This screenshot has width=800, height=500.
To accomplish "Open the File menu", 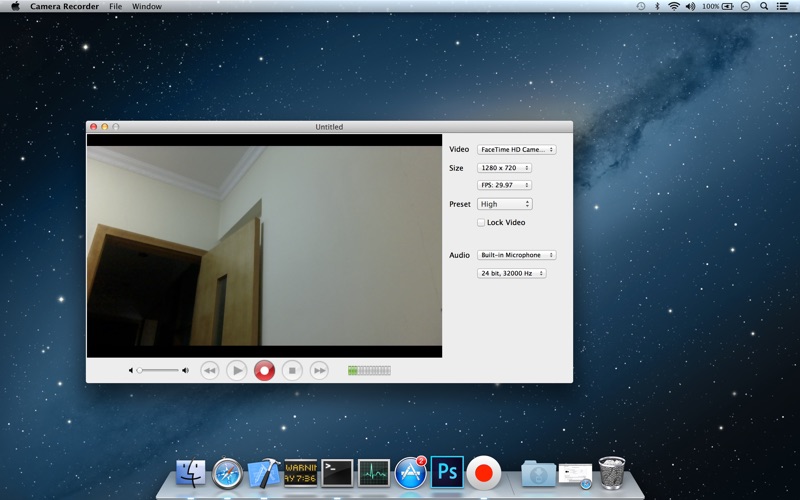I will click(116, 6).
